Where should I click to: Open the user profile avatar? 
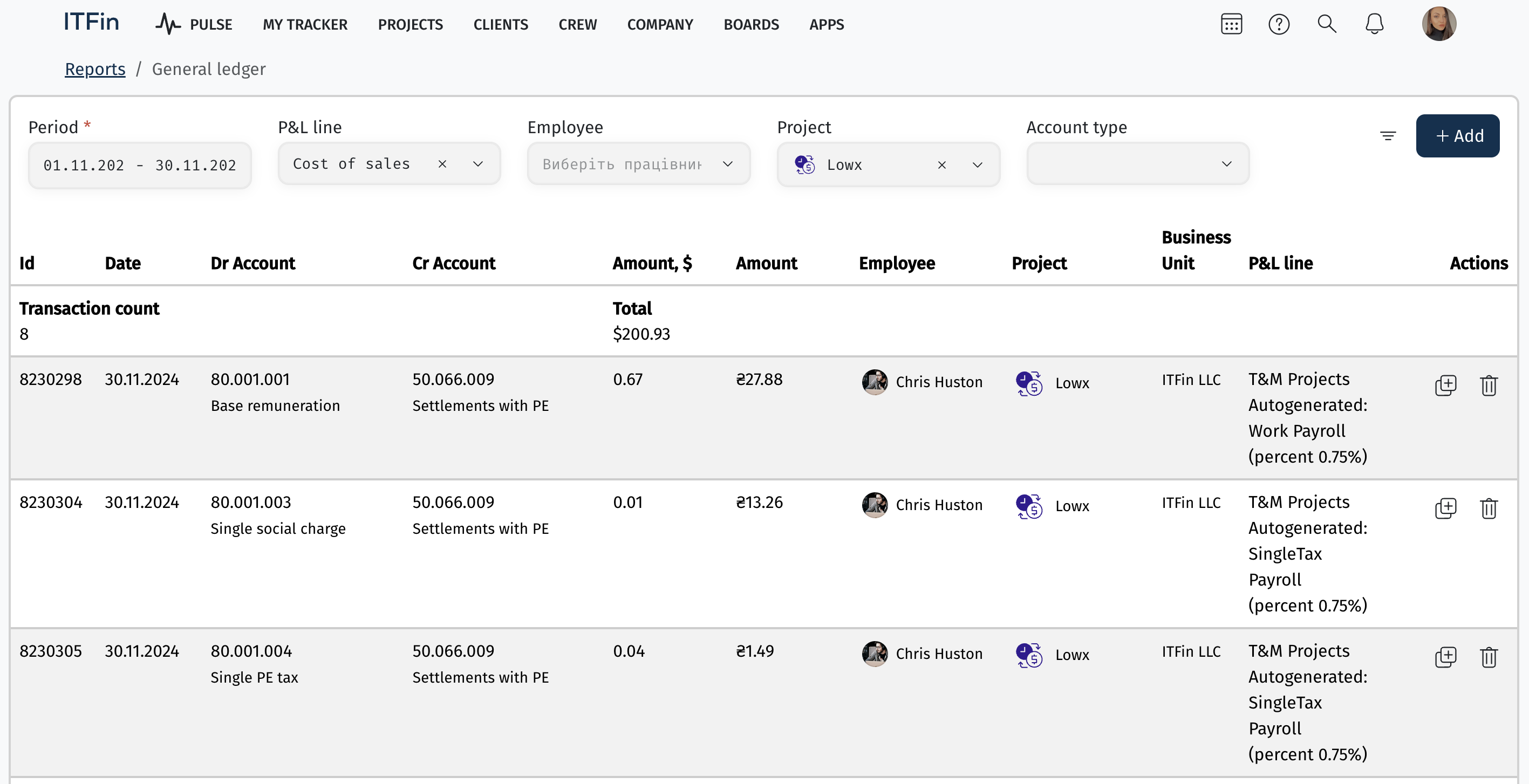(x=1439, y=24)
